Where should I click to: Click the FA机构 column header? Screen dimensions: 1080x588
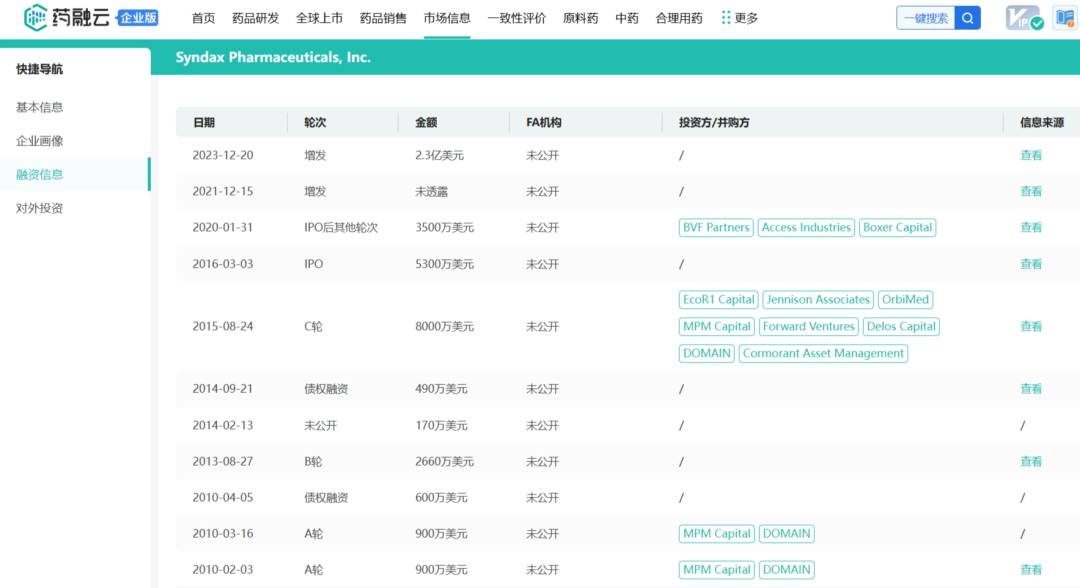[x=543, y=123]
